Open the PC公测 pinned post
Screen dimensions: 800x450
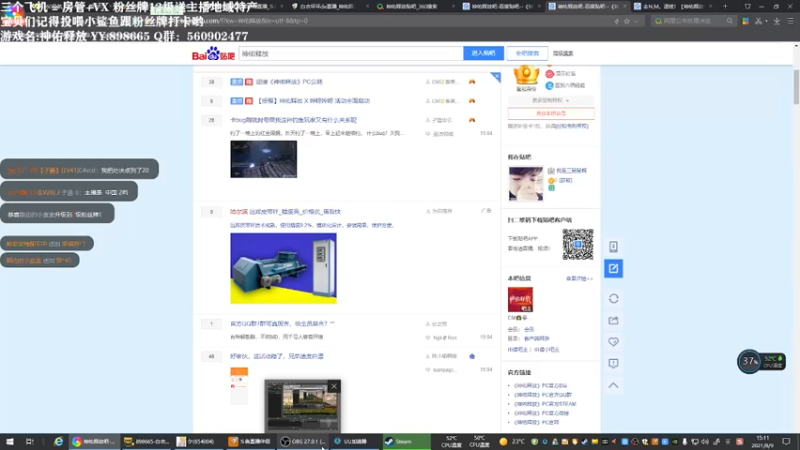(289, 82)
